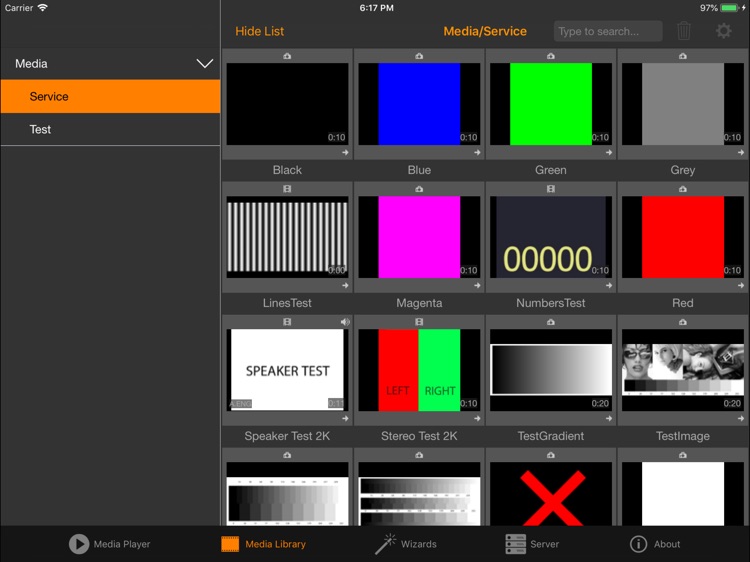Image resolution: width=750 pixels, height=562 pixels.
Task: Open the settings gear icon
Action: tap(723, 31)
